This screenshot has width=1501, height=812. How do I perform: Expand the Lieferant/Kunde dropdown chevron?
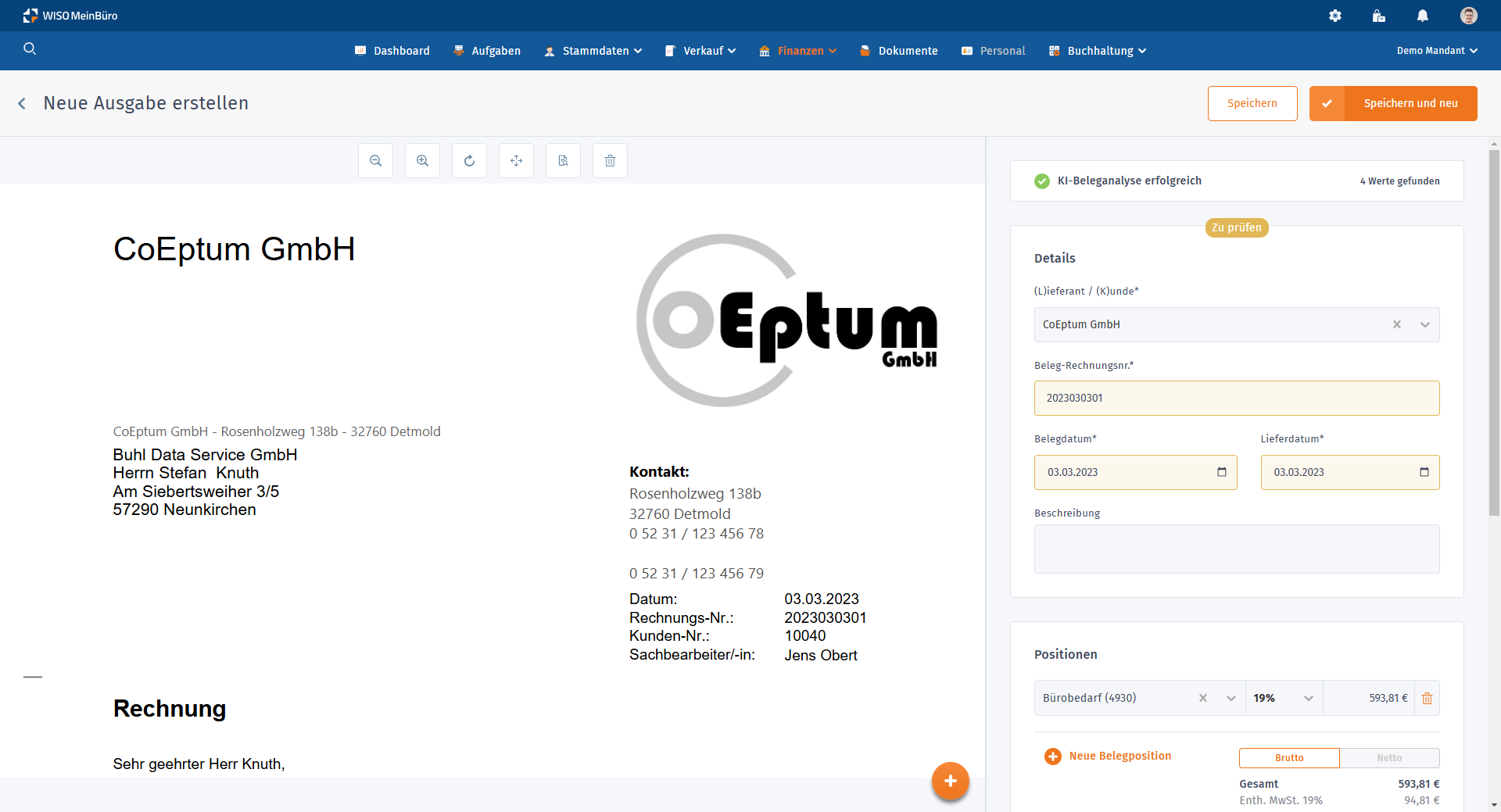pos(1425,324)
